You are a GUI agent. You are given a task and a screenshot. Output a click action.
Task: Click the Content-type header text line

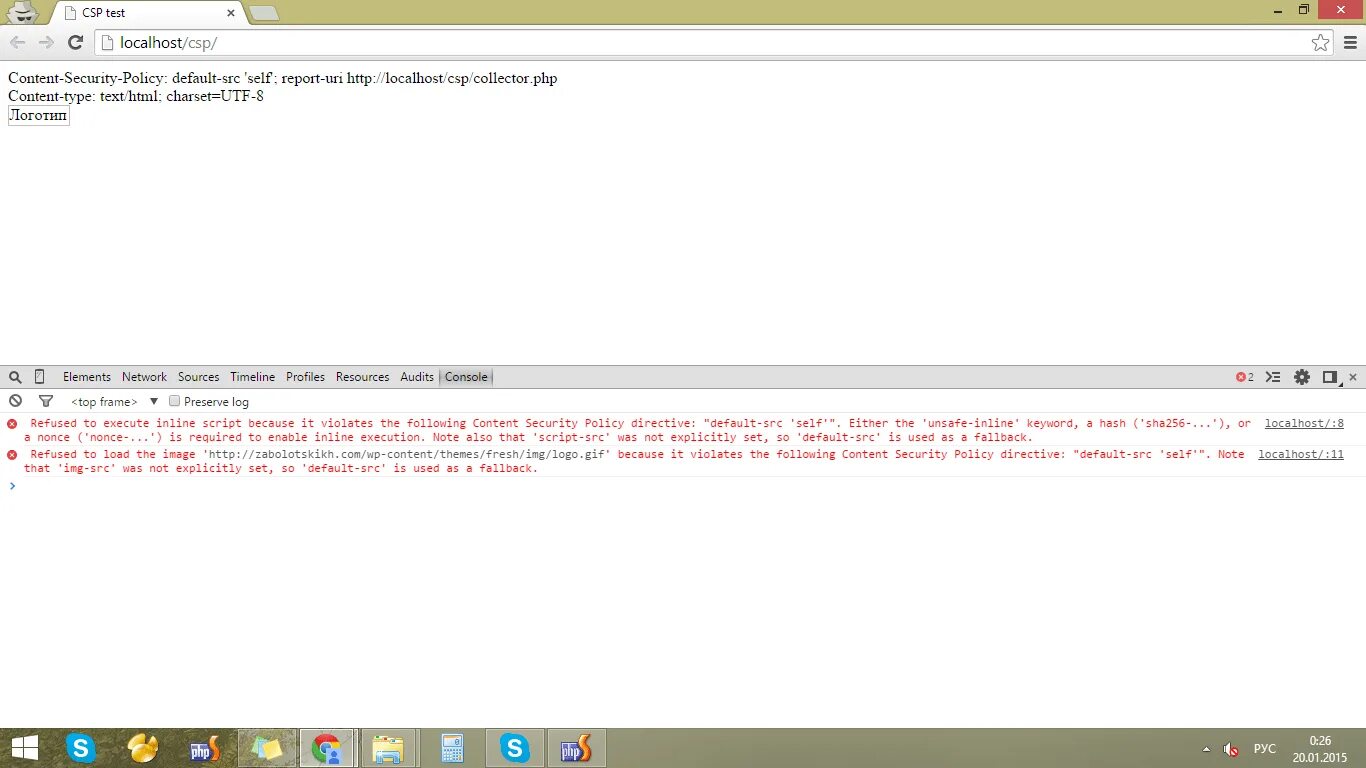click(136, 96)
